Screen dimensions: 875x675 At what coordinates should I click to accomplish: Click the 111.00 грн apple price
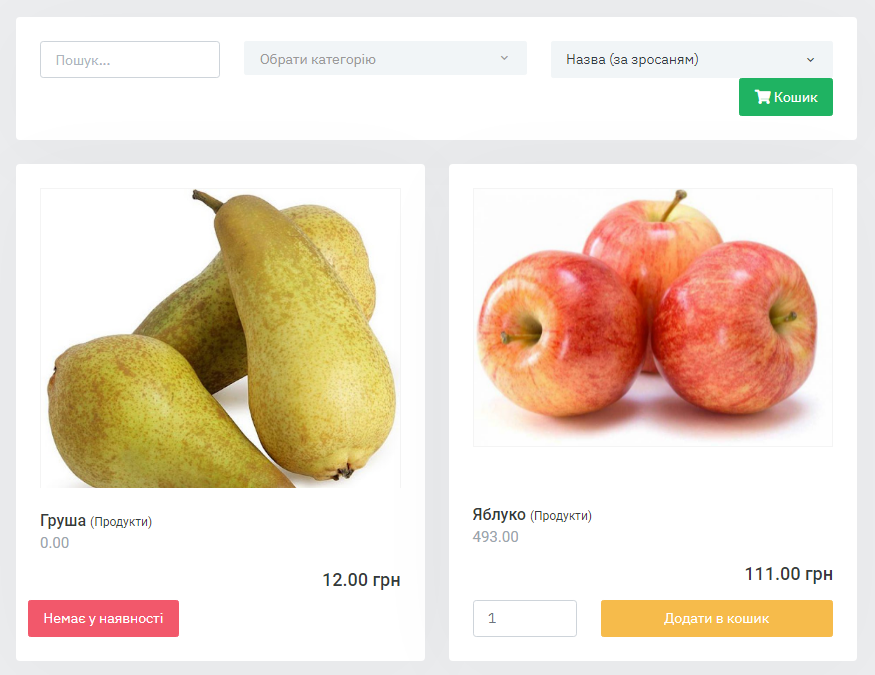tap(789, 573)
